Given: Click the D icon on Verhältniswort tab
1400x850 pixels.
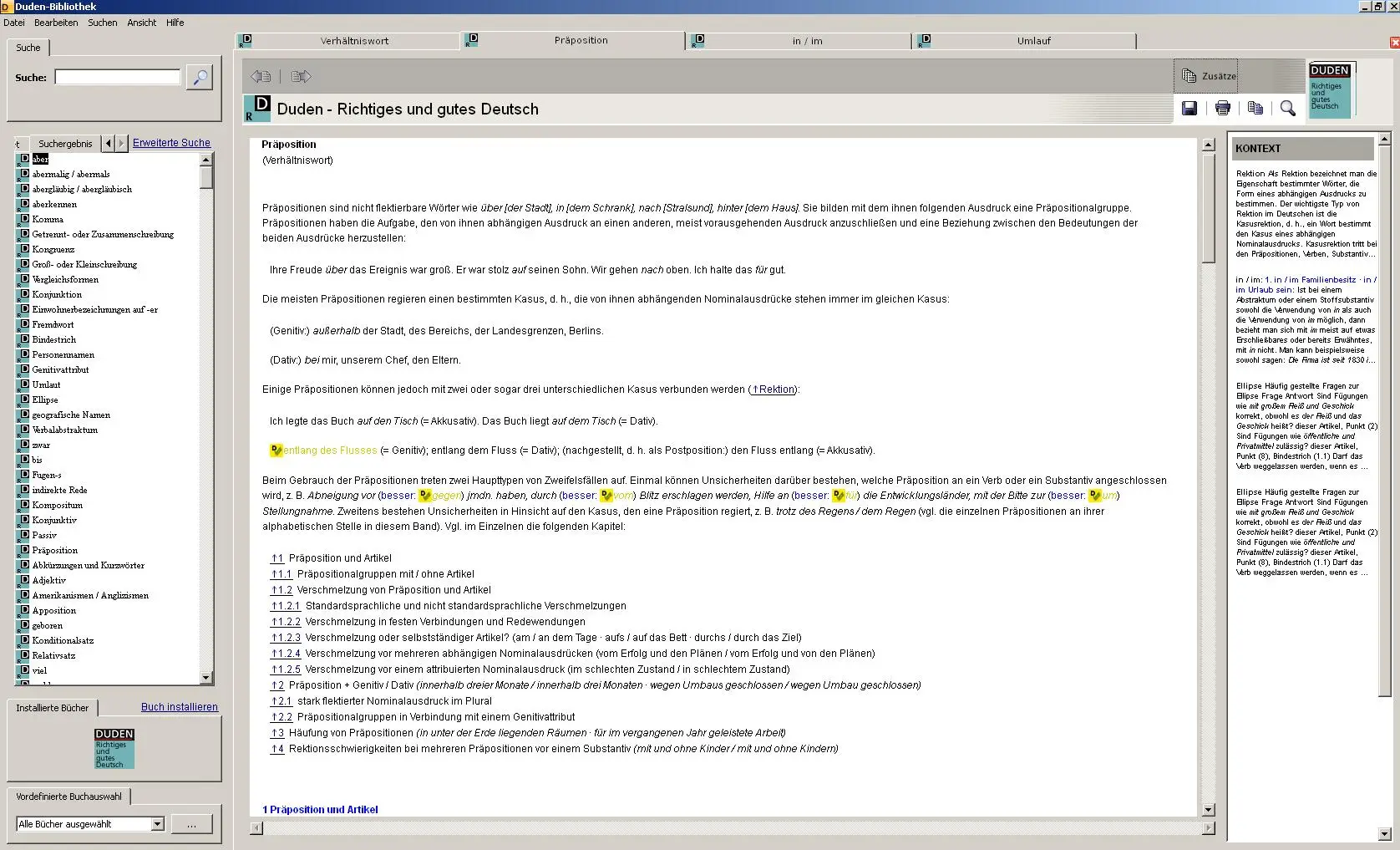Looking at the screenshot, I should (x=245, y=40).
